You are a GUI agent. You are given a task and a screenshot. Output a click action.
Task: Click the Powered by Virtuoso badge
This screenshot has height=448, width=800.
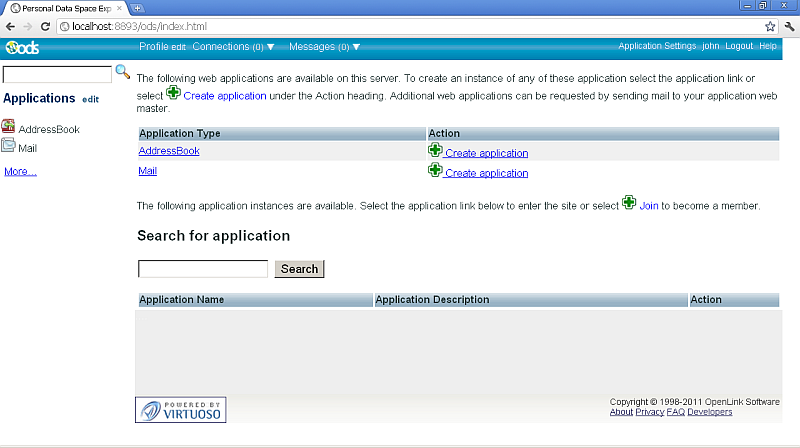pyautogui.click(x=181, y=409)
